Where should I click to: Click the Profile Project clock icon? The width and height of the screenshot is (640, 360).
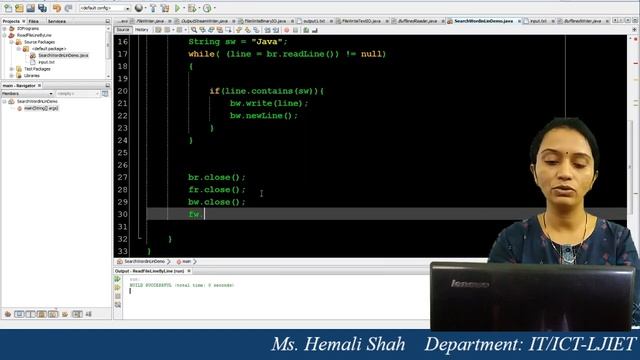click(207, 8)
